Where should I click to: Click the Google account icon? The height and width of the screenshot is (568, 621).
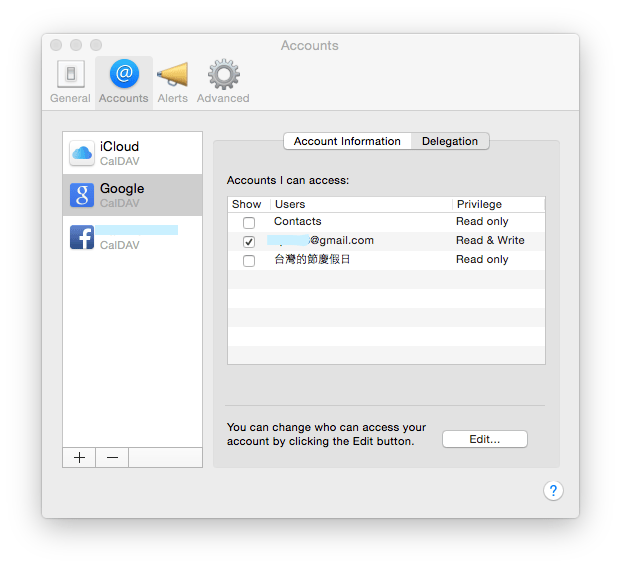[82, 195]
